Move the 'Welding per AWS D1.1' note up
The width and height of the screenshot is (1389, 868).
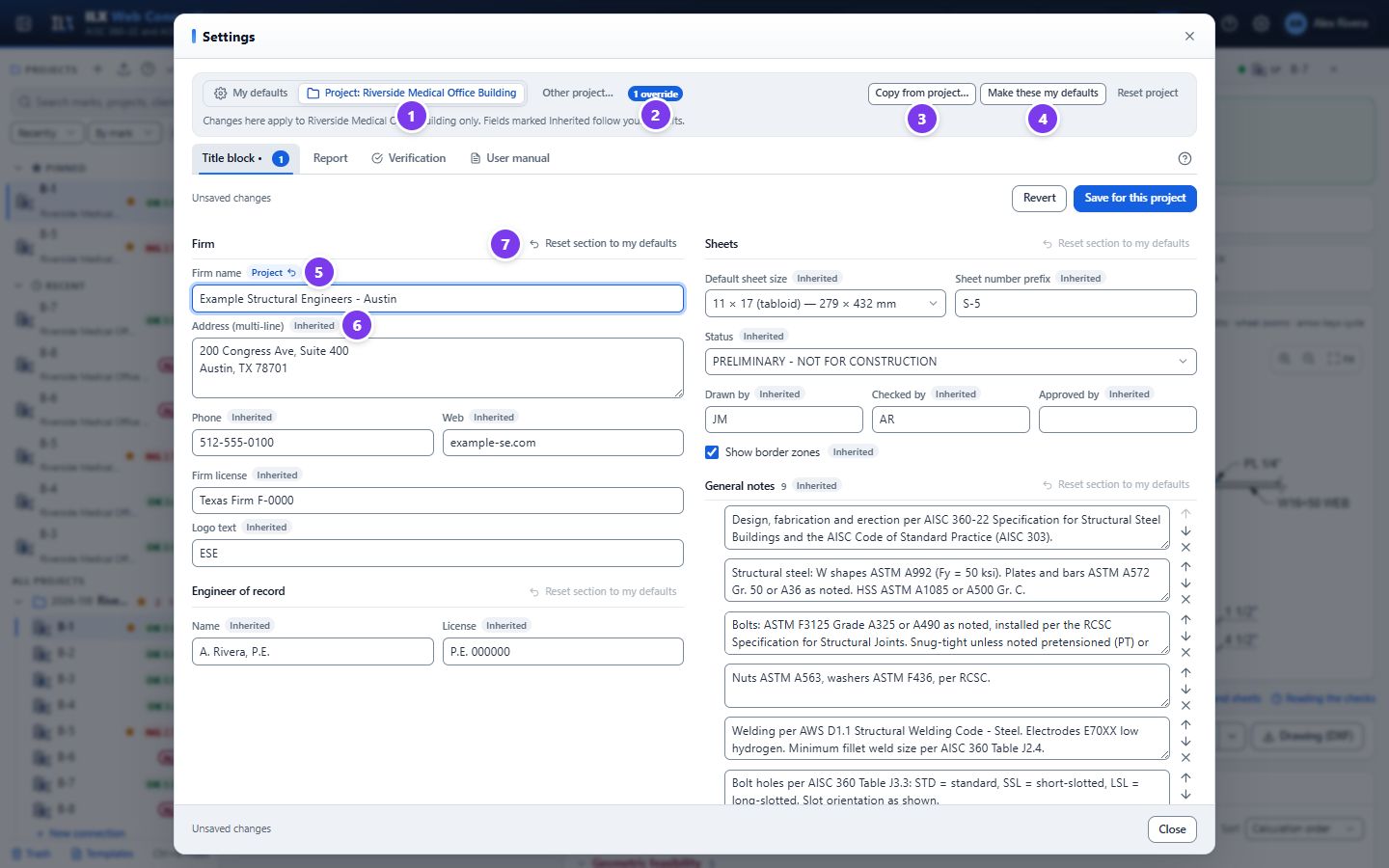point(1185,724)
